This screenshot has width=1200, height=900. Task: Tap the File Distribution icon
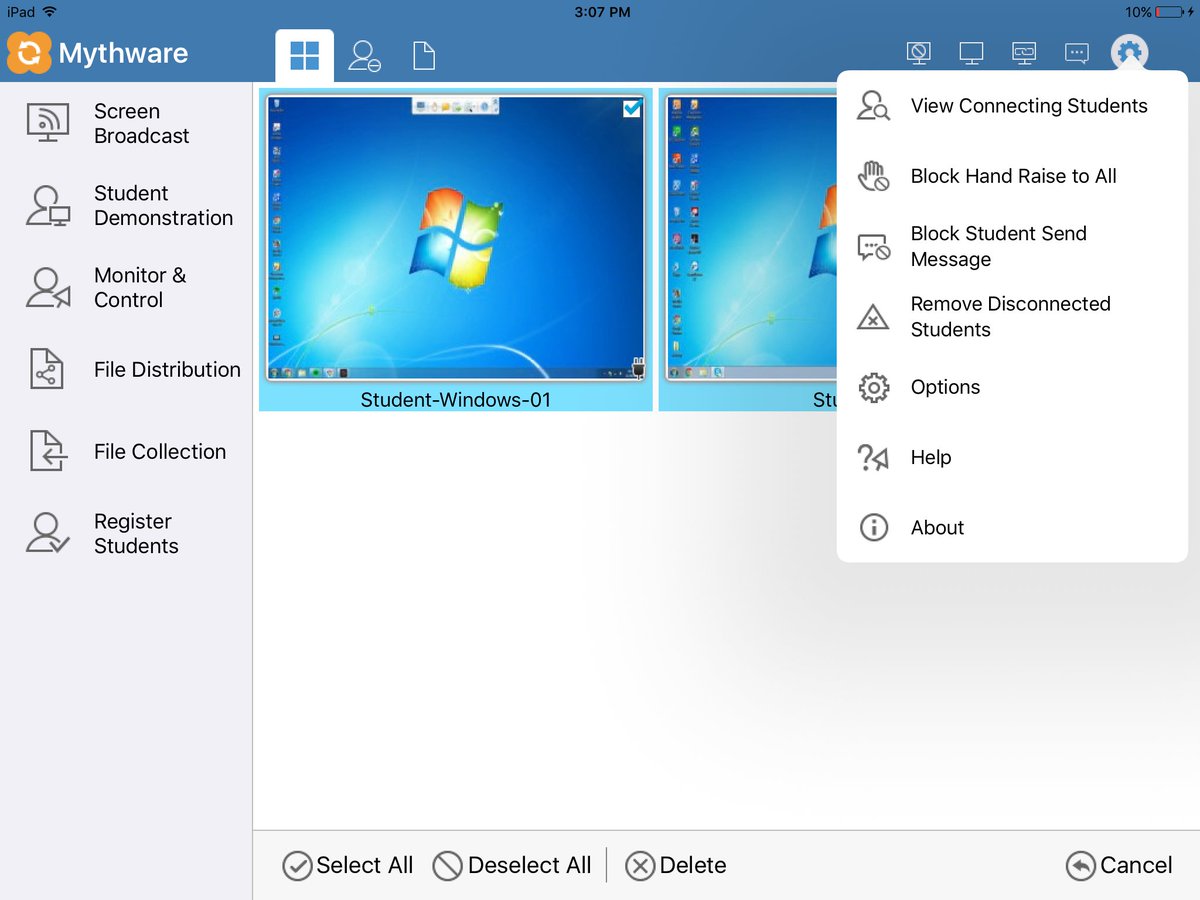coord(47,369)
